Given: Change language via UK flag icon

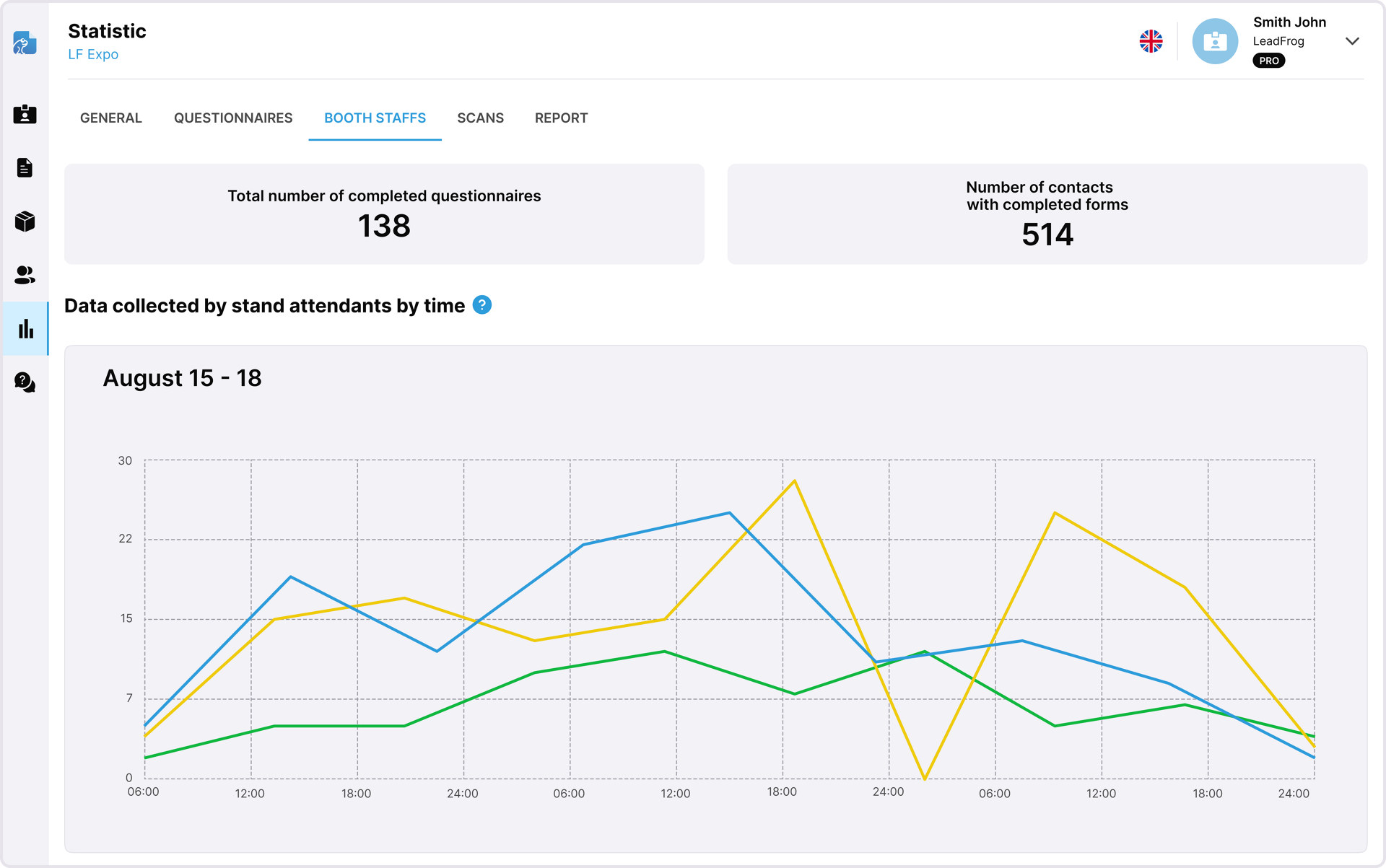Looking at the screenshot, I should click(x=1151, y=41).
